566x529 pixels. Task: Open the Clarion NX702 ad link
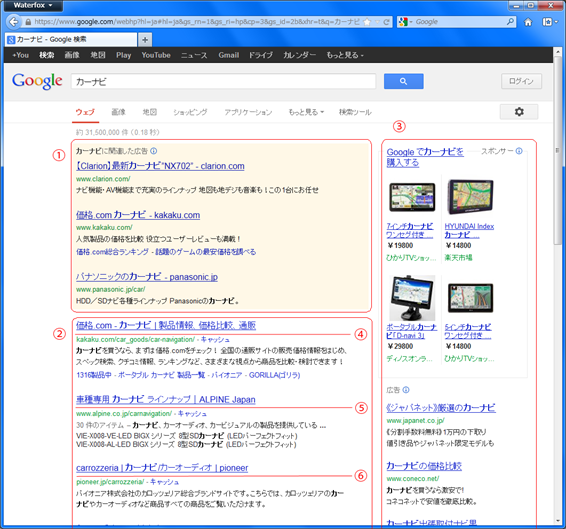coord(160,166)
